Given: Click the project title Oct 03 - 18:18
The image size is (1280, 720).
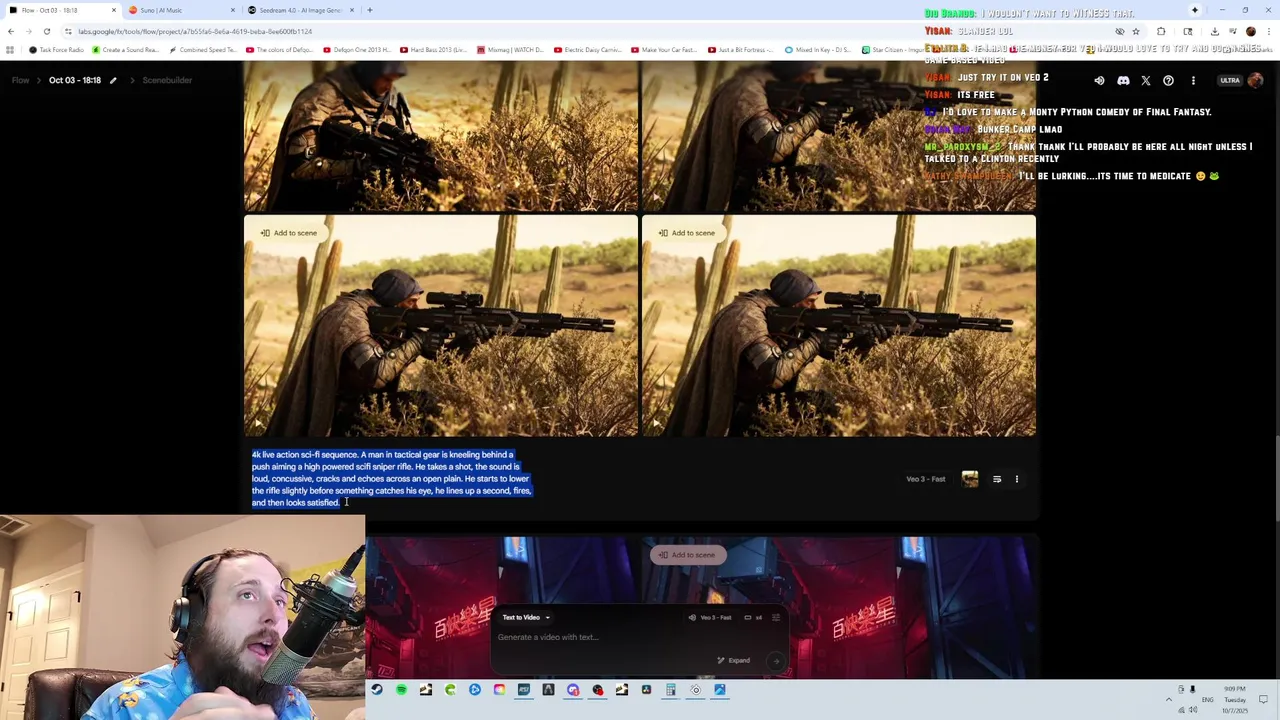Looking at the screenshot, I should pyautogui.click(x=75, y=80).
